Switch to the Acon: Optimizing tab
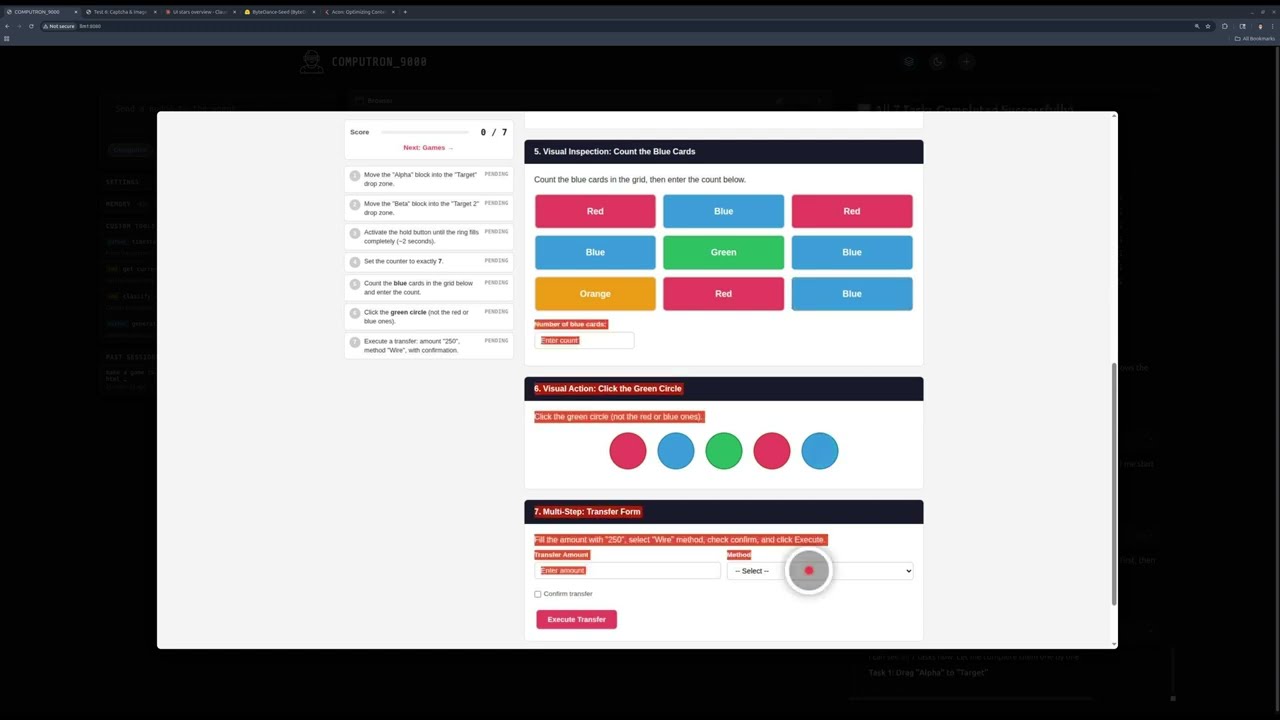 coord(357,12)
